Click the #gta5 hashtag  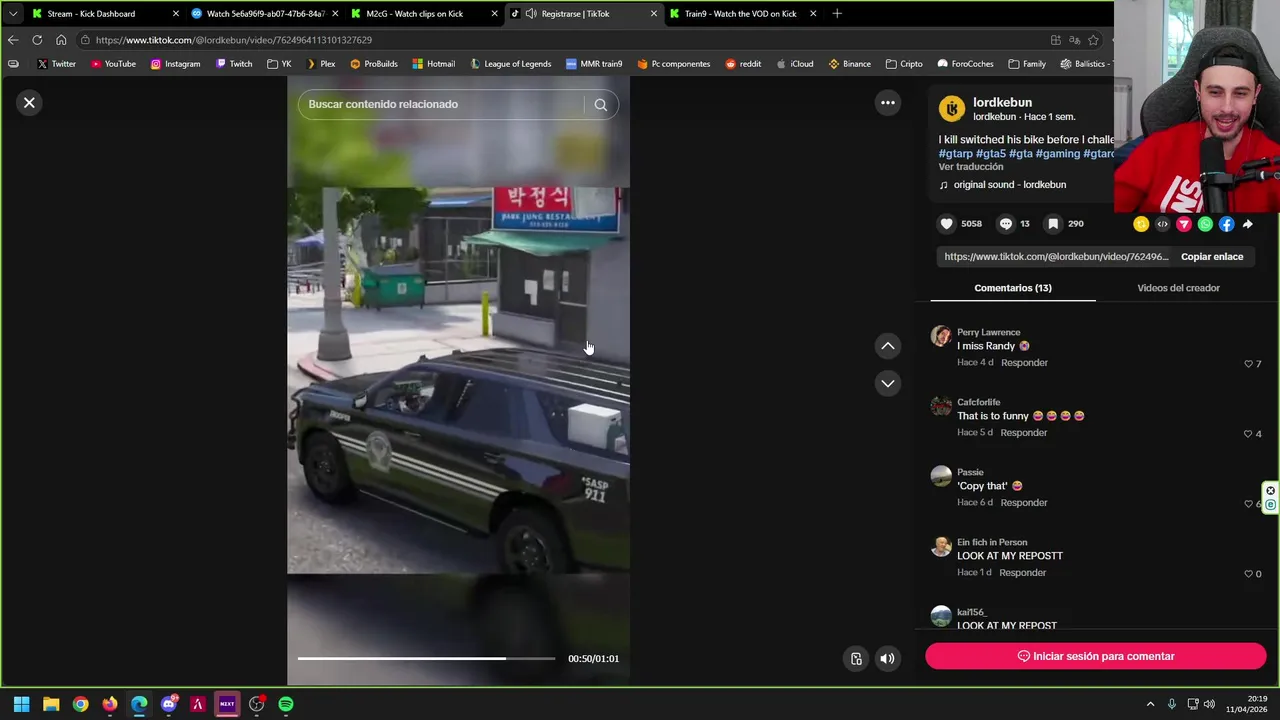[991, 153]
